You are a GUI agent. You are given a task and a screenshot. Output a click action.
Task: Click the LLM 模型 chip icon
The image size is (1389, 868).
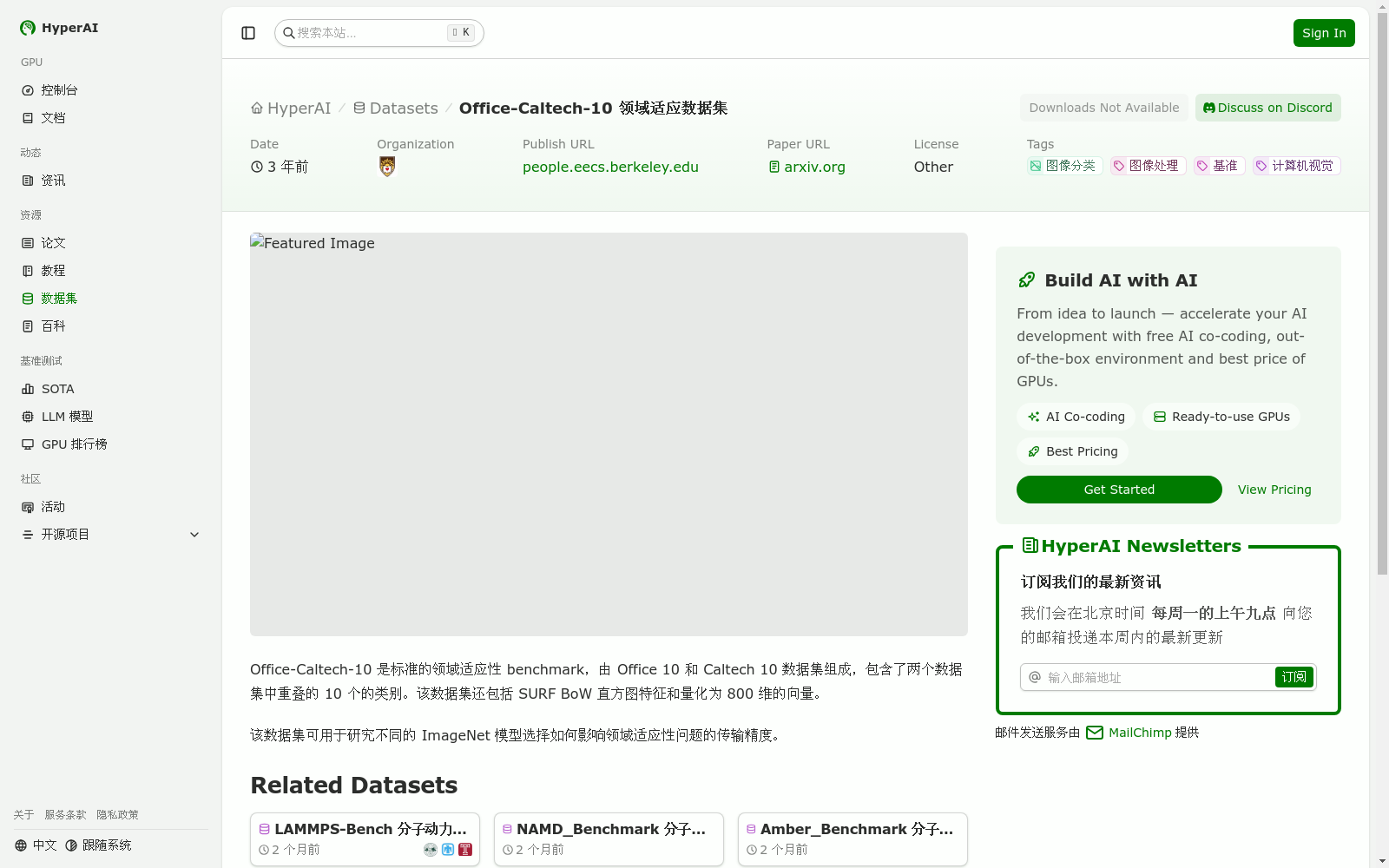click(x=28, y=417)
